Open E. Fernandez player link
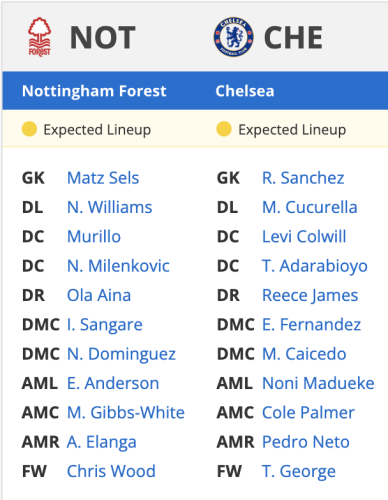Viewport: 388px width, 500px height. coord(311,324)
